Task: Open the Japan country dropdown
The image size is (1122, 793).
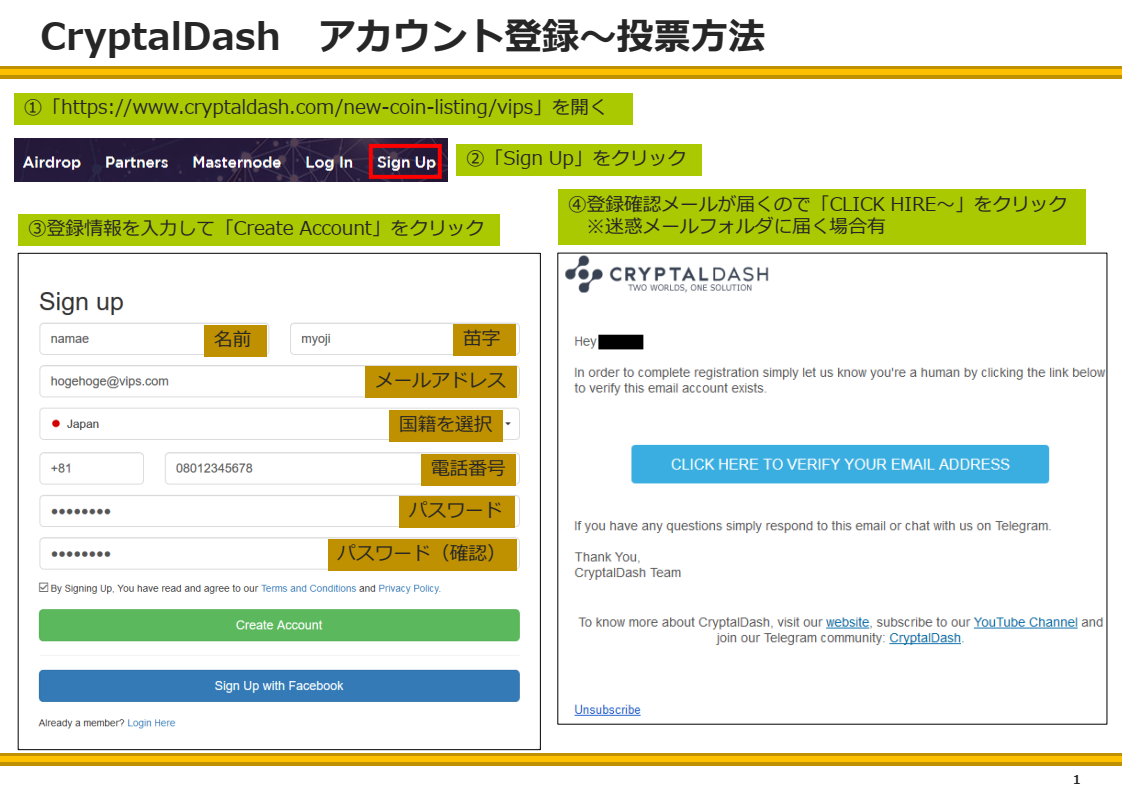Action: pos(279,424)
